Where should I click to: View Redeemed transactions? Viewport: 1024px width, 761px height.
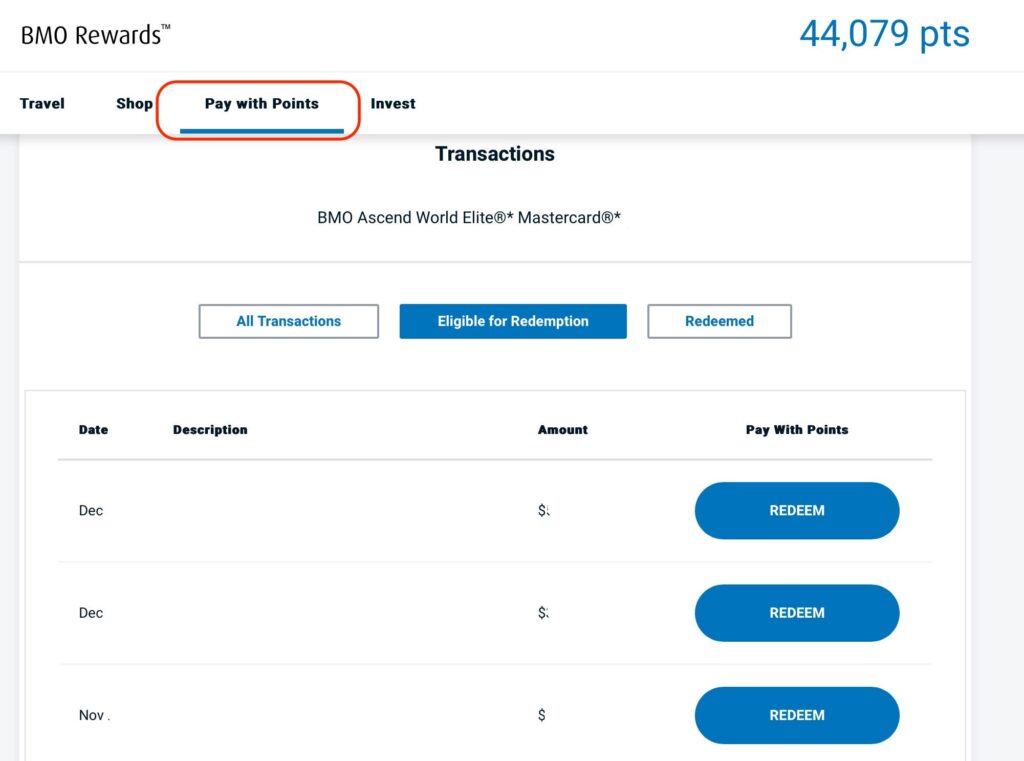click(719, 321)
